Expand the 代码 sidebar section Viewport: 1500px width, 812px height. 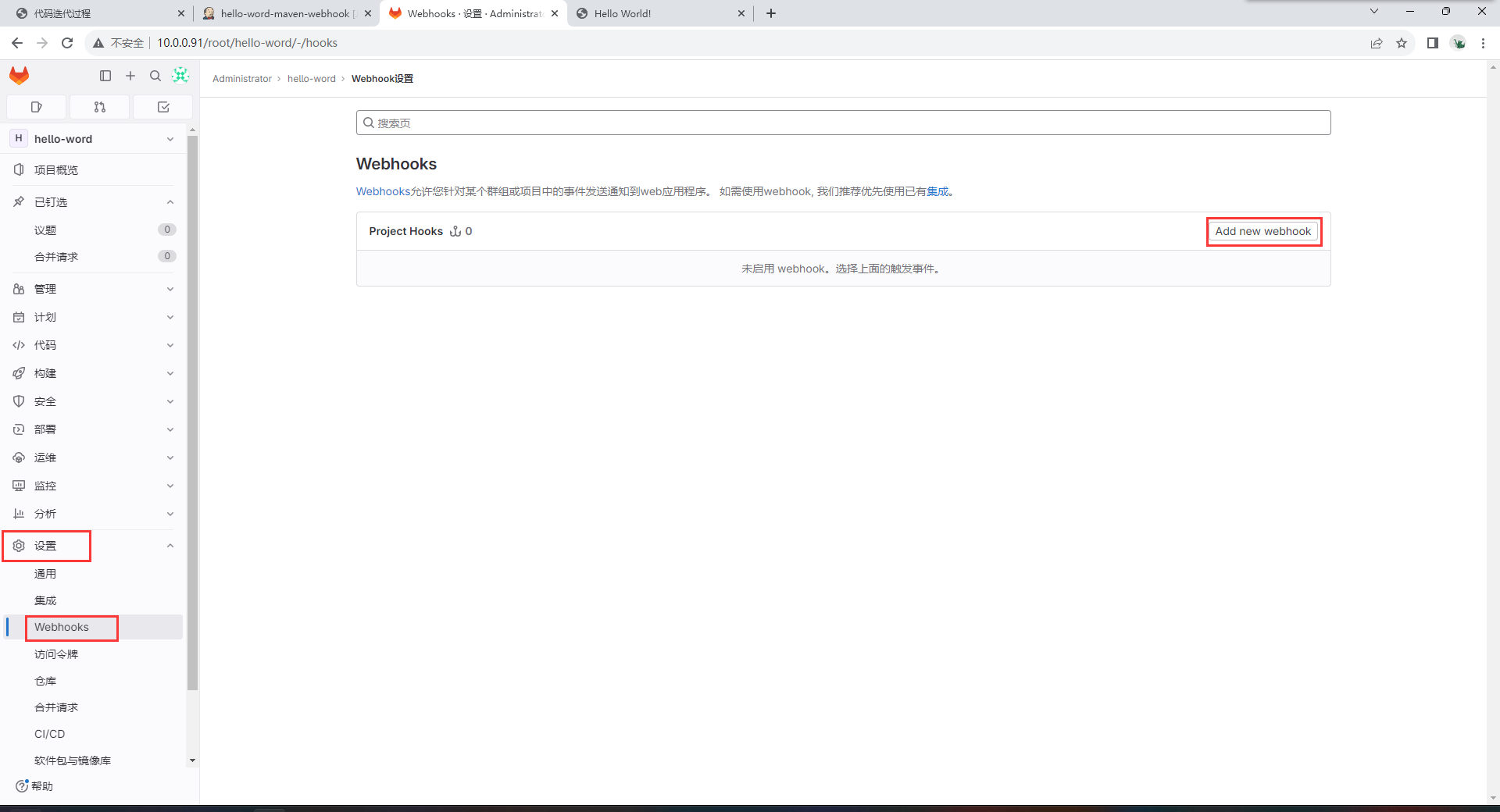point(94,345)
